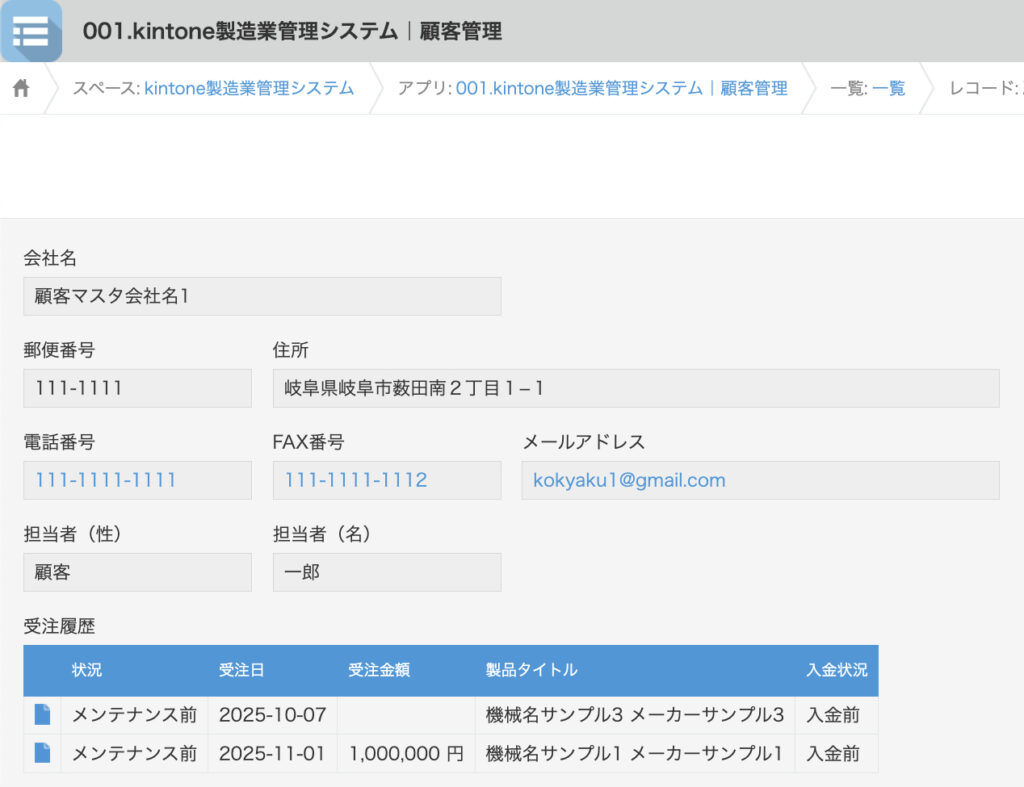Image resolution: width=1024 pixels, height=787 pixels.
Task: Click the 担当者(名) field 一郎
Action: pos(386,572)
